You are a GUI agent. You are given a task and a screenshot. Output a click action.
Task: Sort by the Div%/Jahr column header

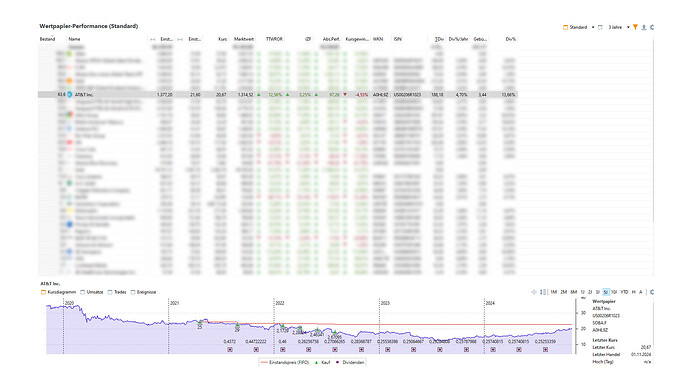458,39
